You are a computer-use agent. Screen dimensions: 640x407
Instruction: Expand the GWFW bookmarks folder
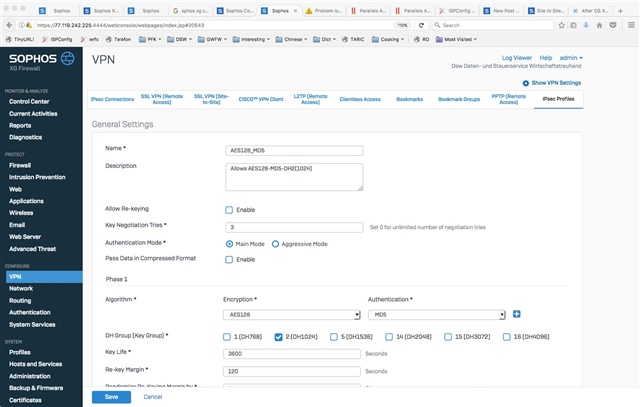point(212,39)
